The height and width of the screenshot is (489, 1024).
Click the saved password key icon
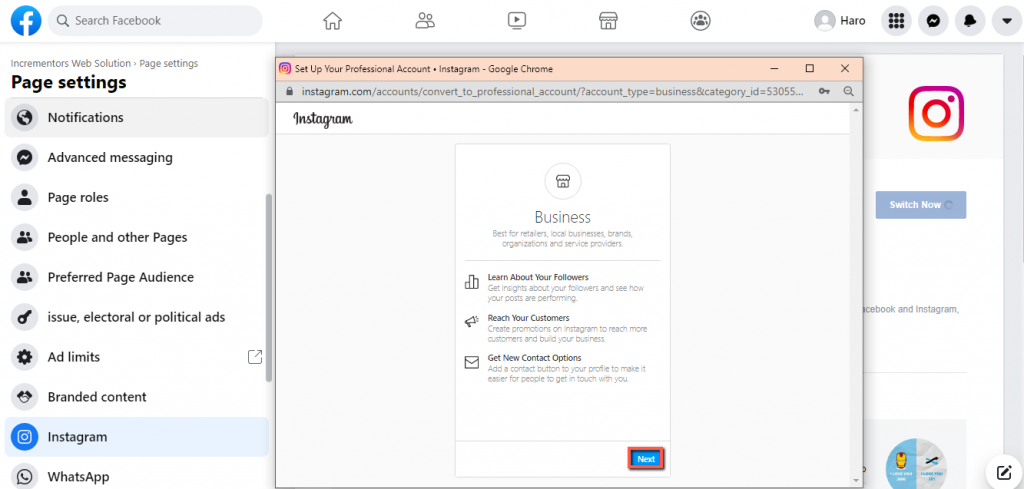[825, 91]
